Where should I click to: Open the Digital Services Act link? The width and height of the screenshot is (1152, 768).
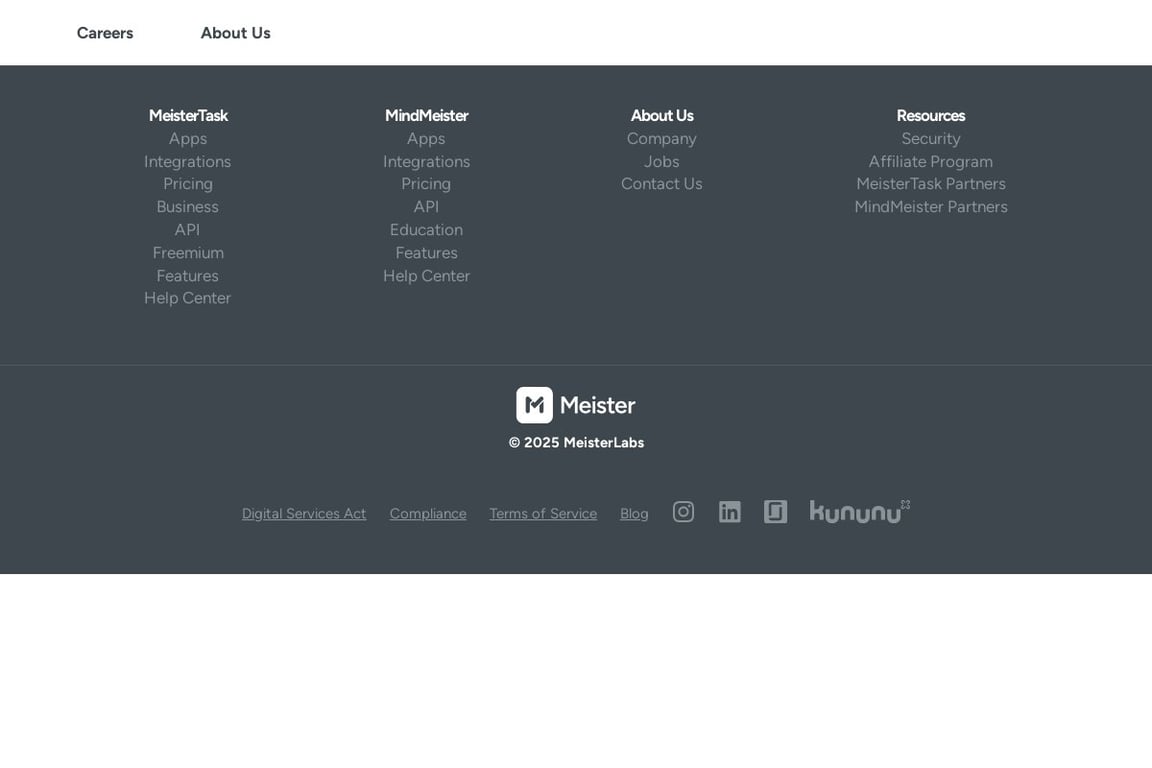(x=304, y=514)
